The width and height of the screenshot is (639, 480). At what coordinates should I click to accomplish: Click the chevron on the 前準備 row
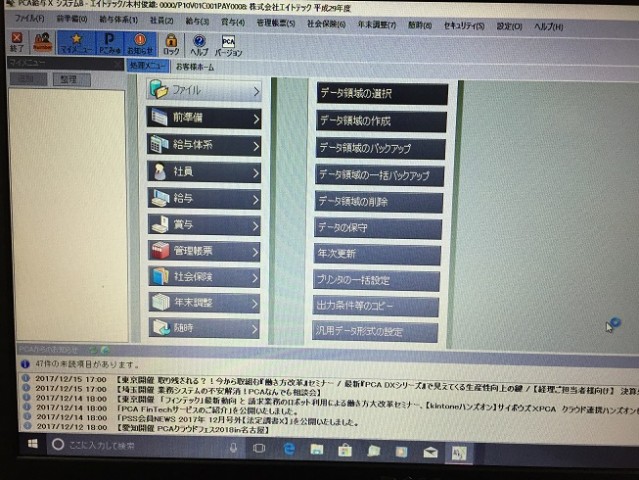click(256, 119)
